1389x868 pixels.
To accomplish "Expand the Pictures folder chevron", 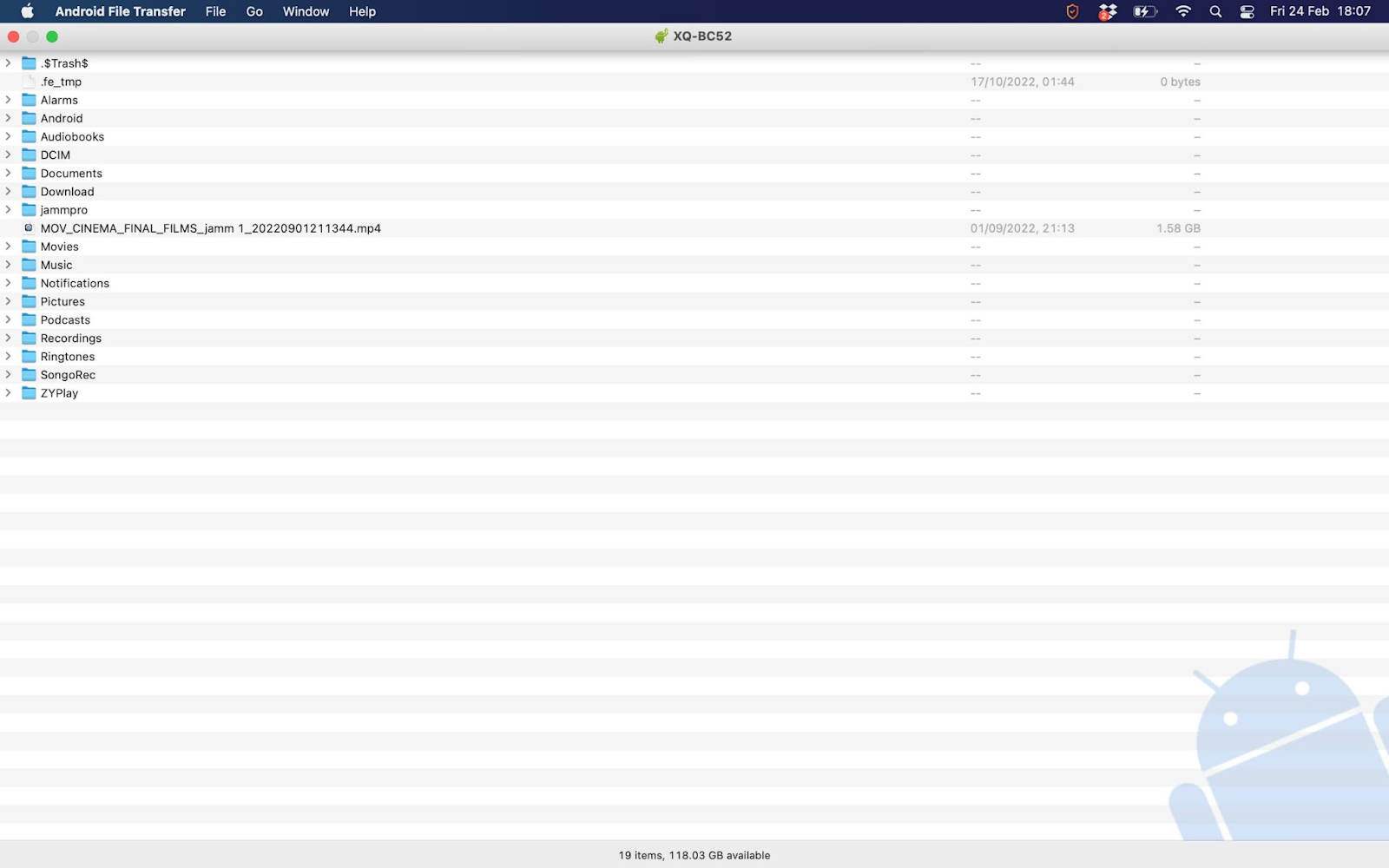I will tap(9, 301).
